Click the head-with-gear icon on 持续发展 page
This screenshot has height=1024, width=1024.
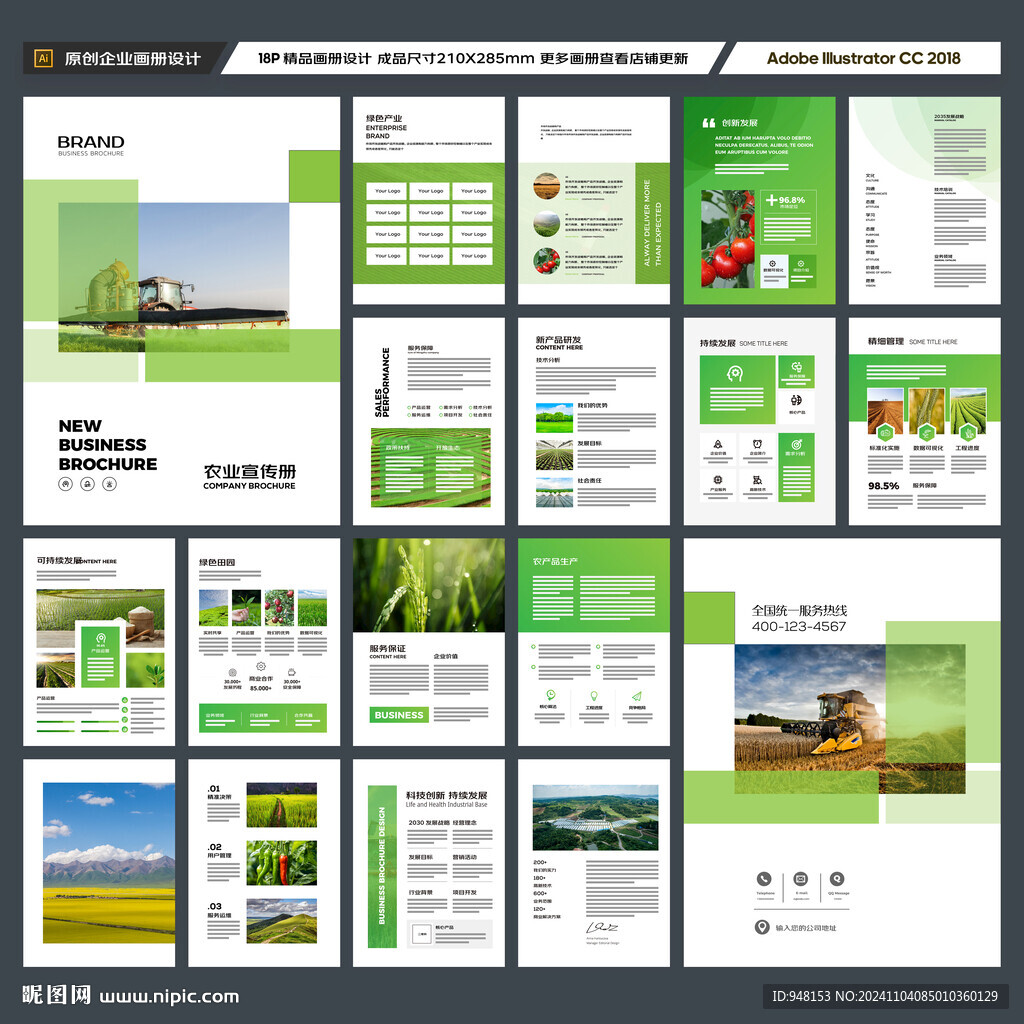735,373
